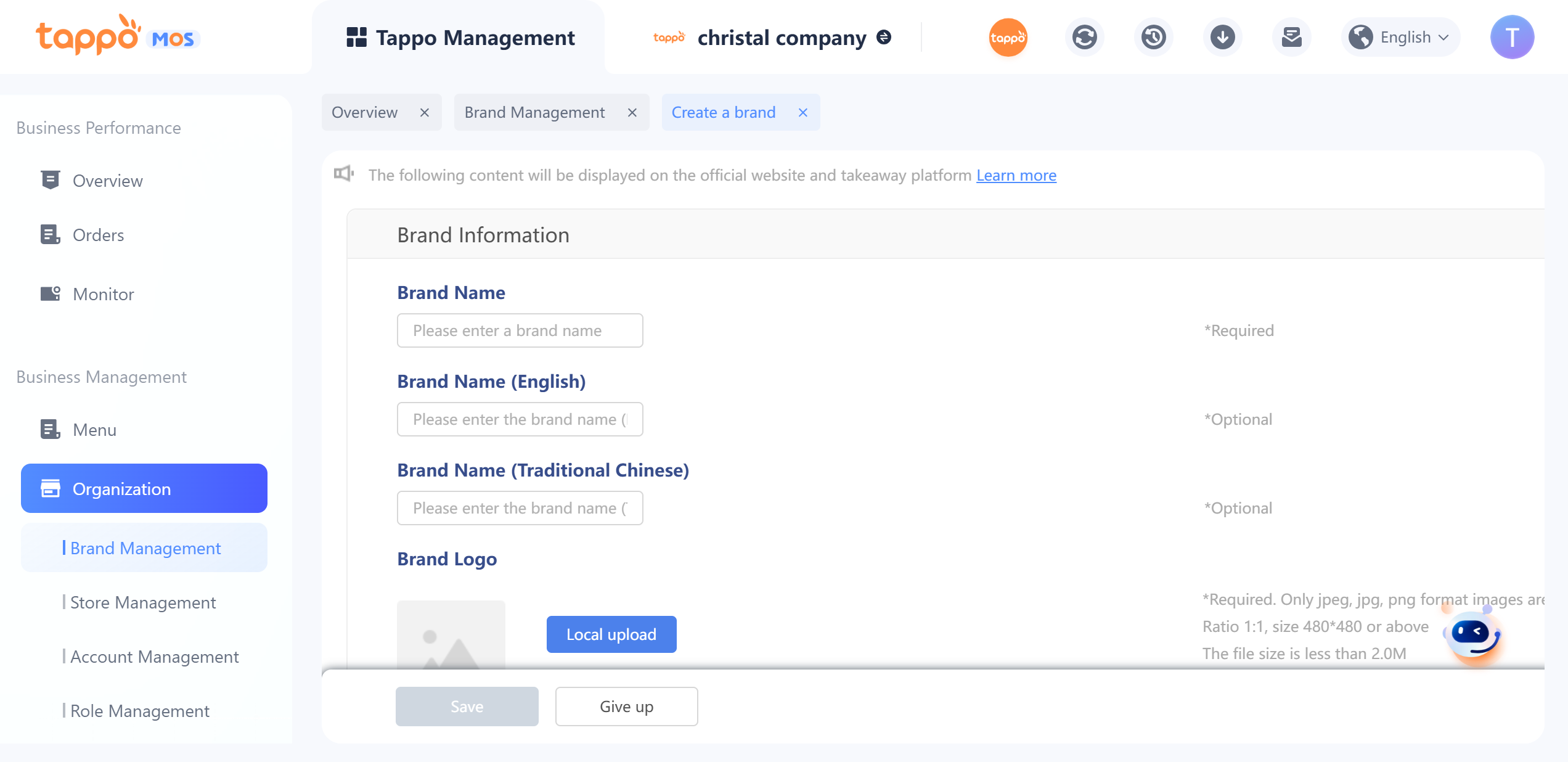Collapse the Organization sidebar section
This screenshot has width=1568, height=762.
pos(144,488)
